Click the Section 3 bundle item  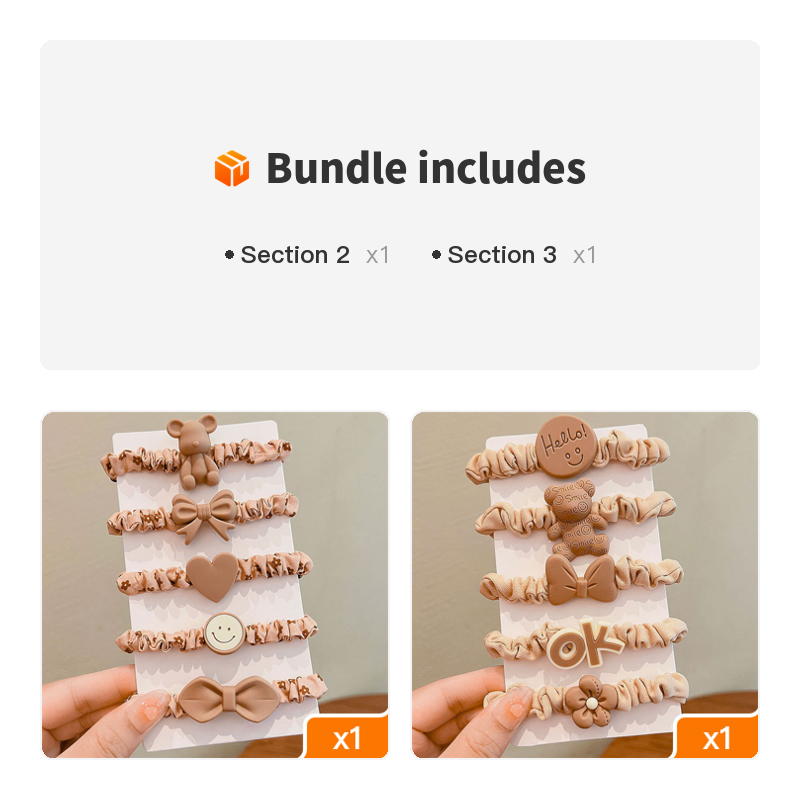pos(502,255)
